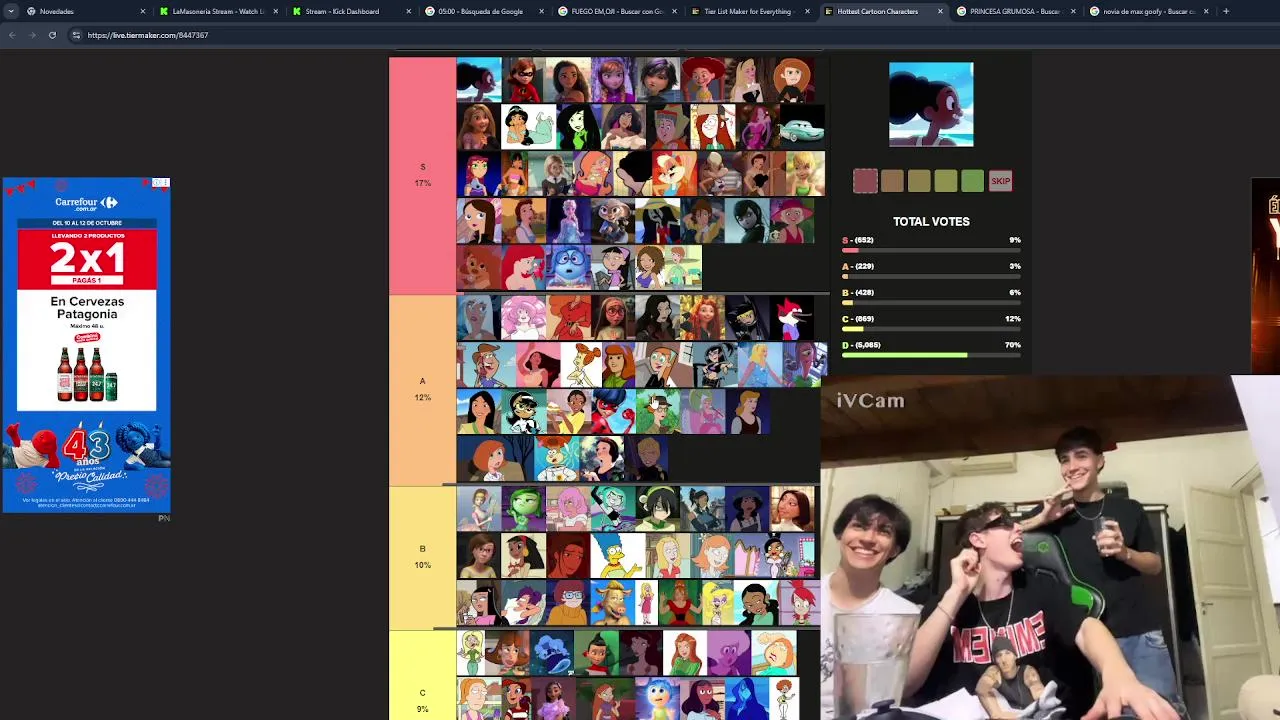The image size is (1280, 720).
Task: Select Lola Bunny thumbnail in S tier
Action: [x=676, y=174]
